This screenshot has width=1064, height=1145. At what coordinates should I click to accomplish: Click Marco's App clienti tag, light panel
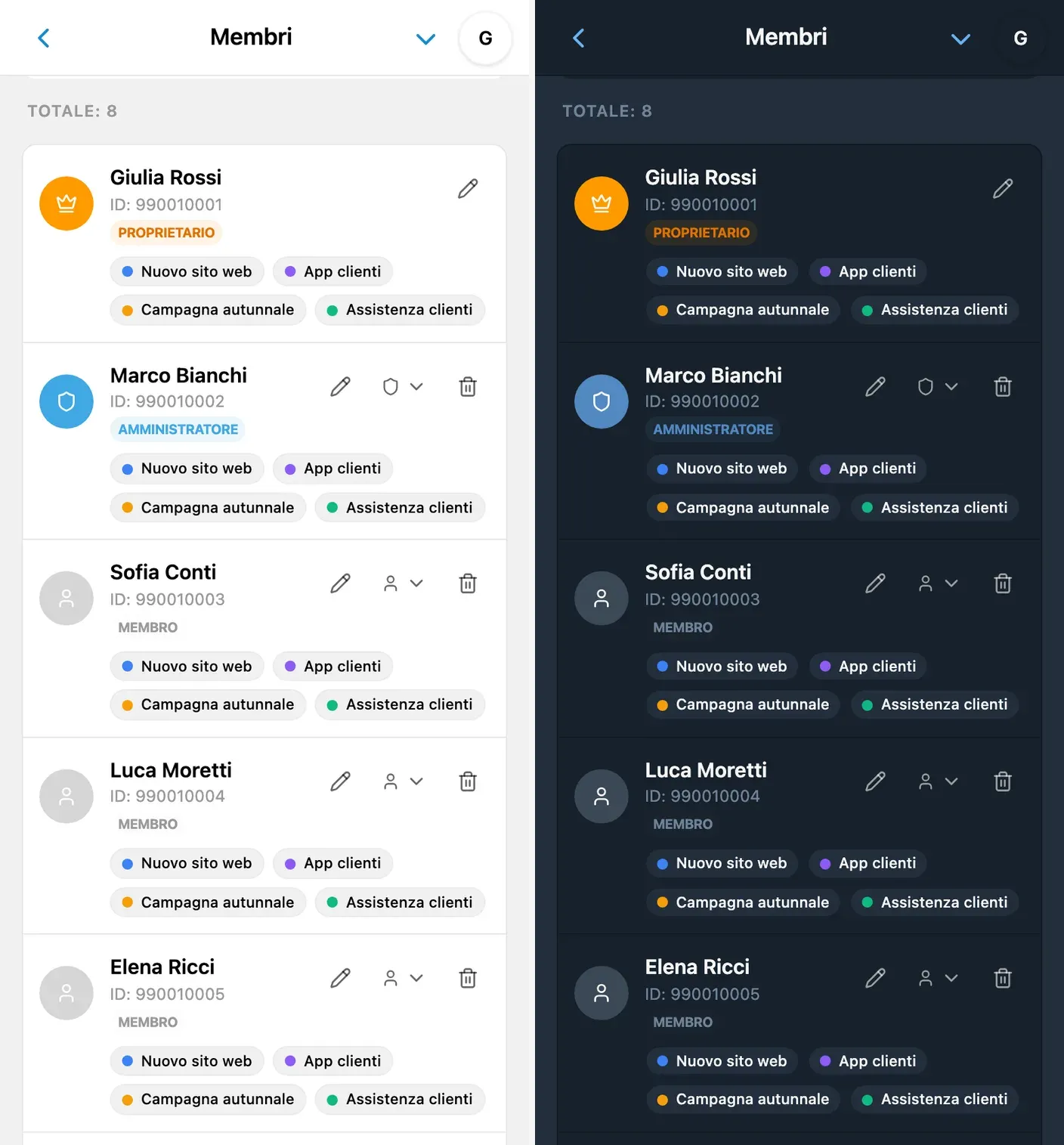coord(332,469)
